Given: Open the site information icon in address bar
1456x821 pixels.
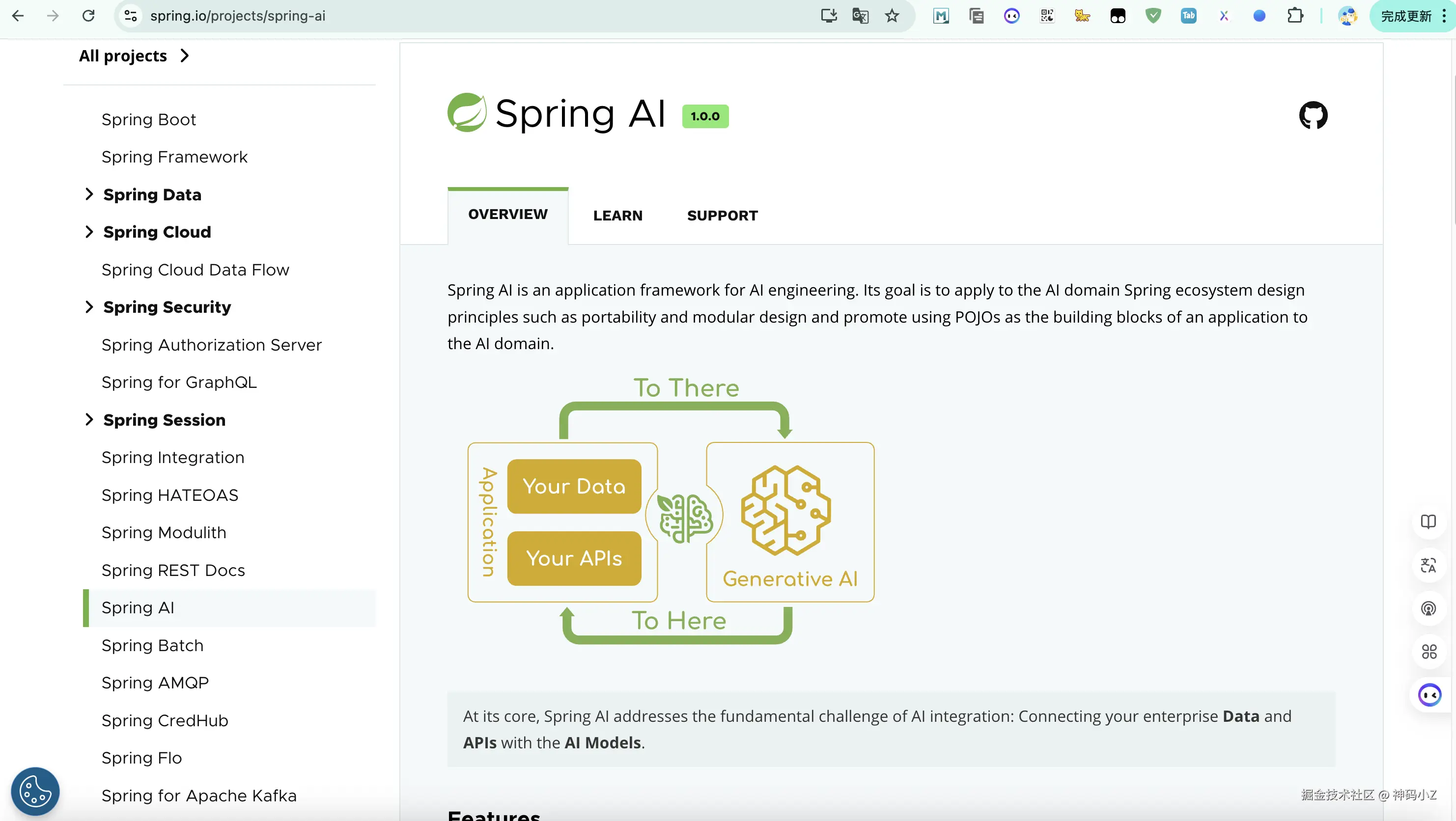Looking at the screenshot, I should pyautogui.click(x=131, y=16).
